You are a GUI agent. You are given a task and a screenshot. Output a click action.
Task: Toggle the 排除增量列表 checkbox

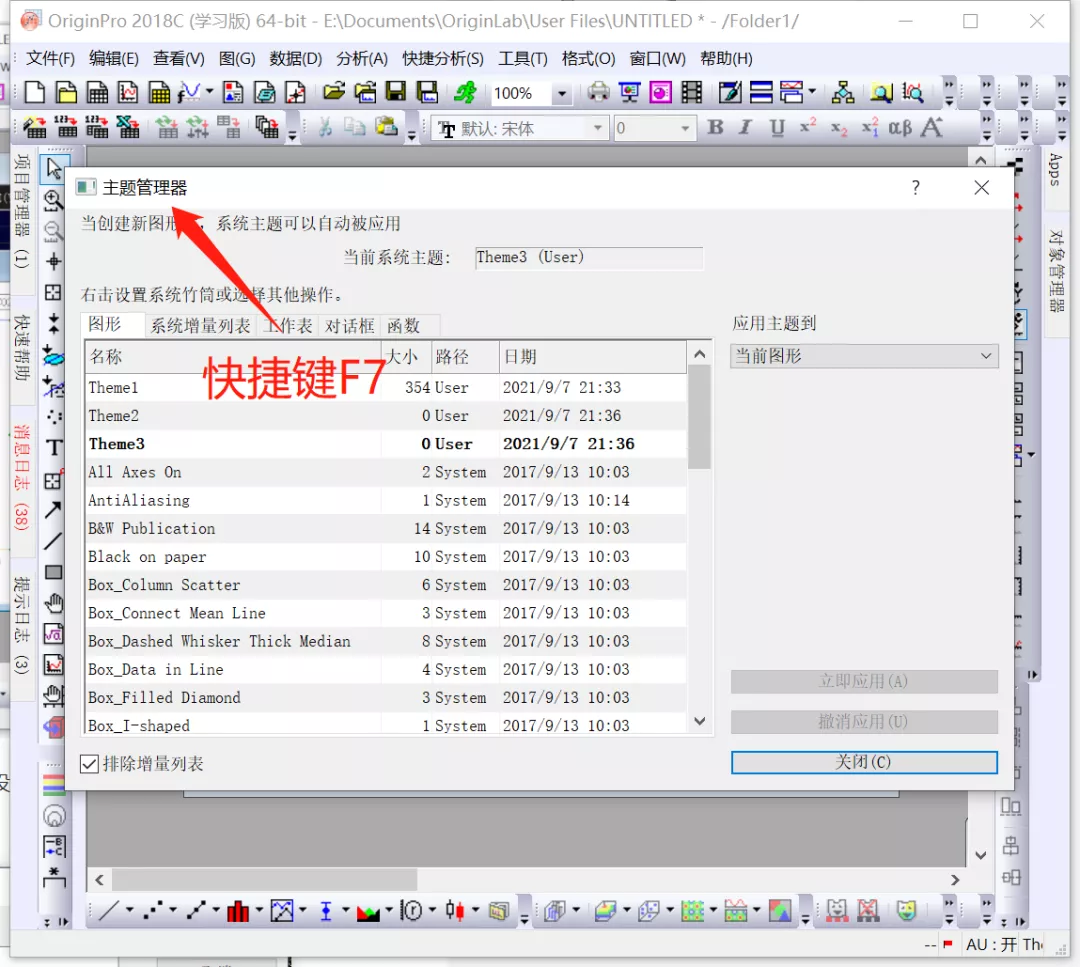pos(89,764)
